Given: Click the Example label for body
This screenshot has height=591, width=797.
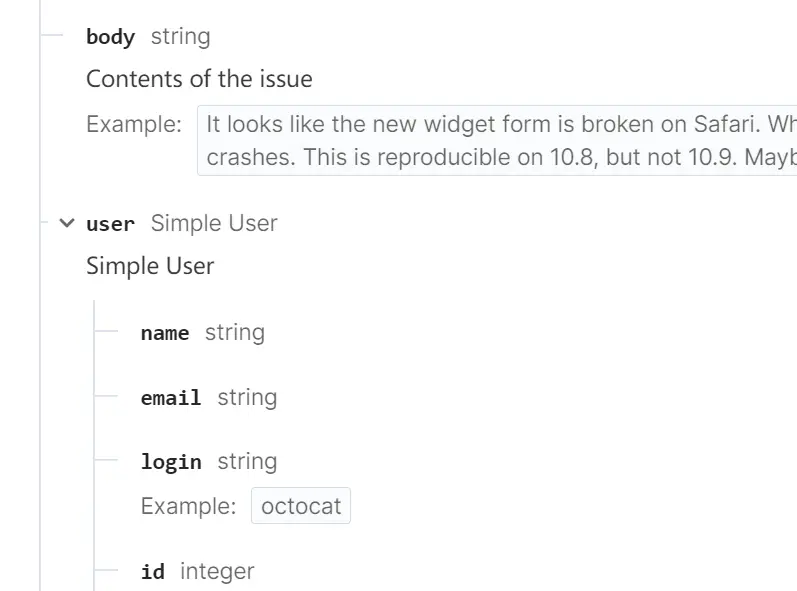Looking at the screenshot, I should click(134, 124).
